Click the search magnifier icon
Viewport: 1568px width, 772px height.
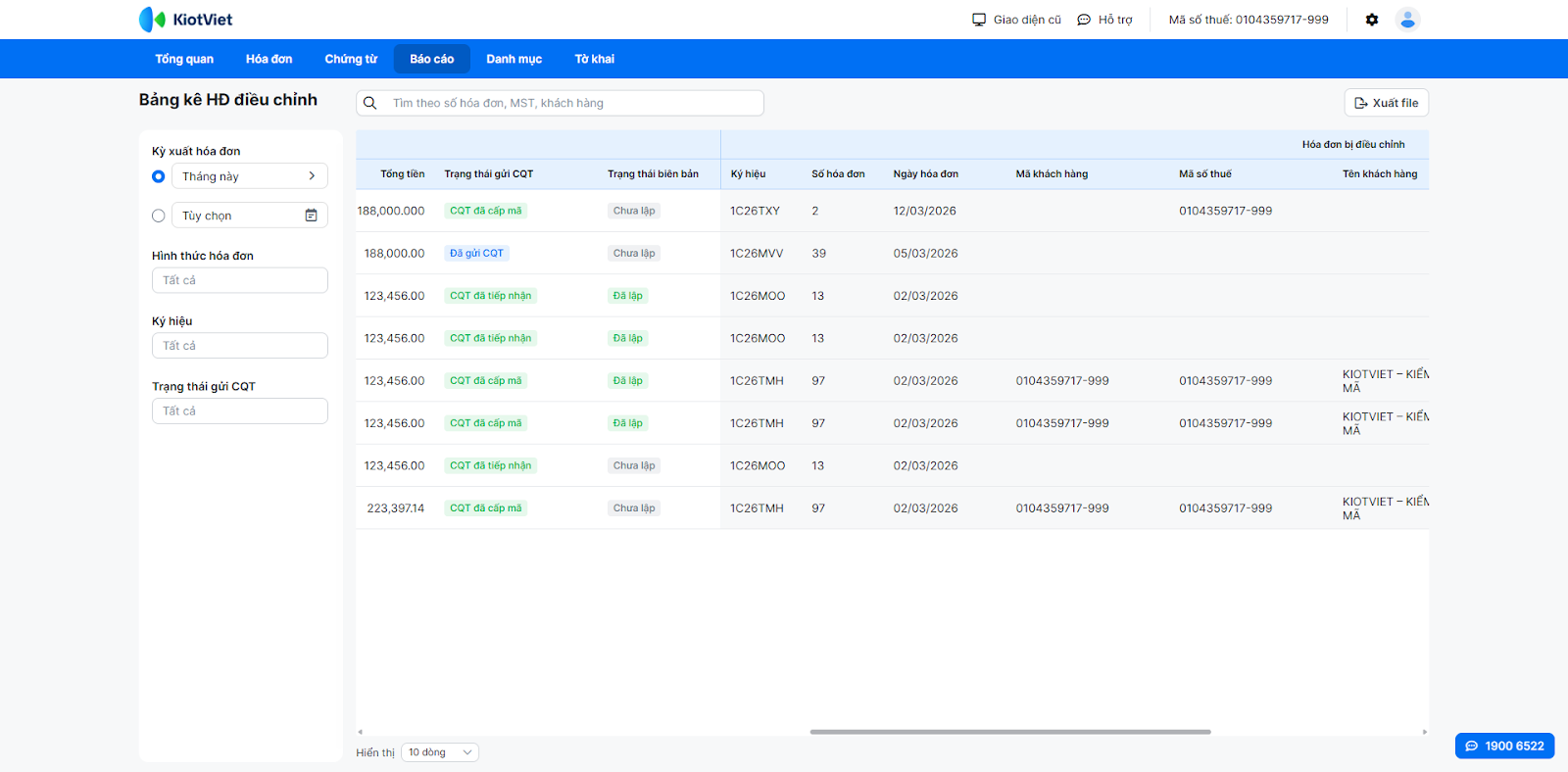[x=370, y=103]
